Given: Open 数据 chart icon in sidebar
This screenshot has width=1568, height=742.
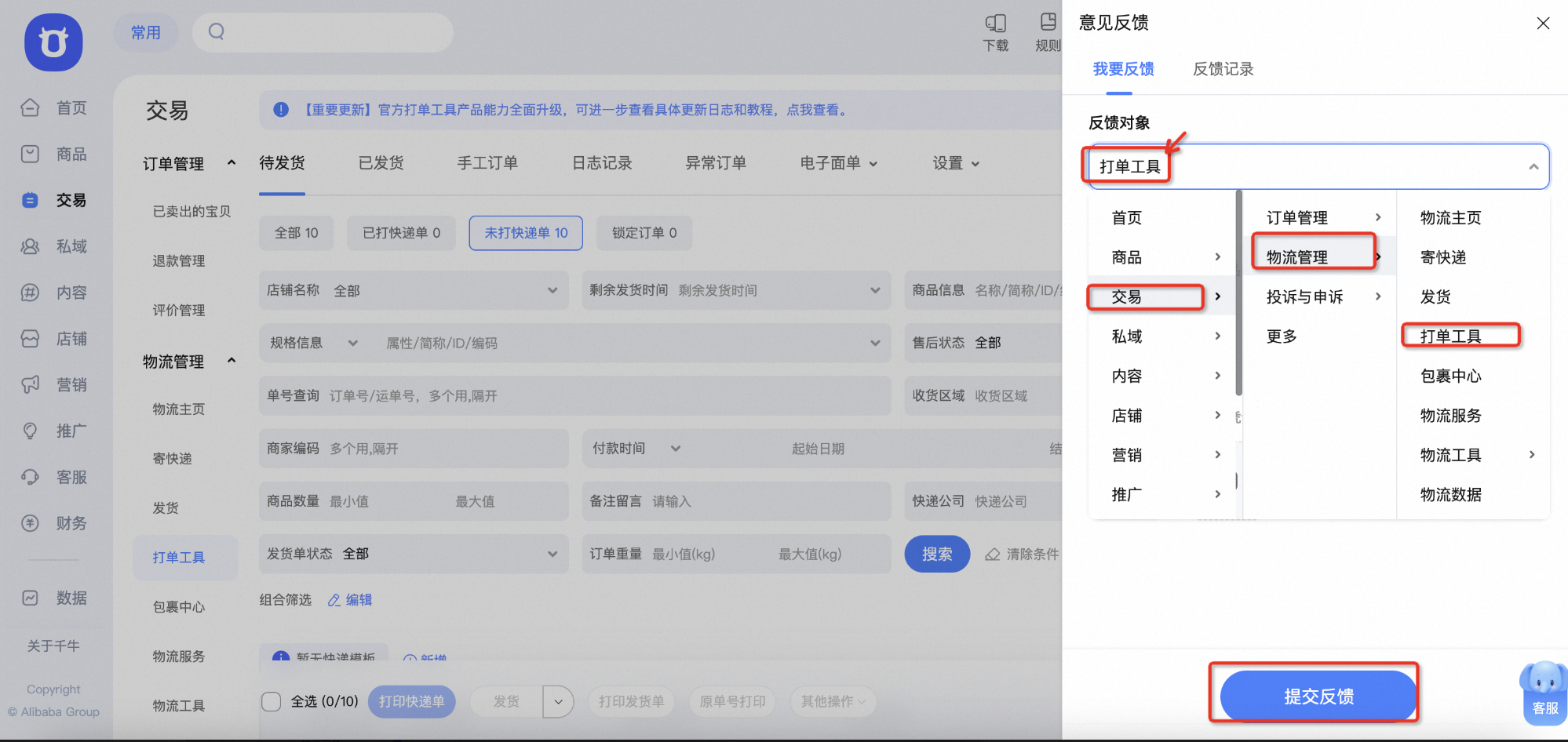Looking at the screenshot, I should tap(30, 598).
